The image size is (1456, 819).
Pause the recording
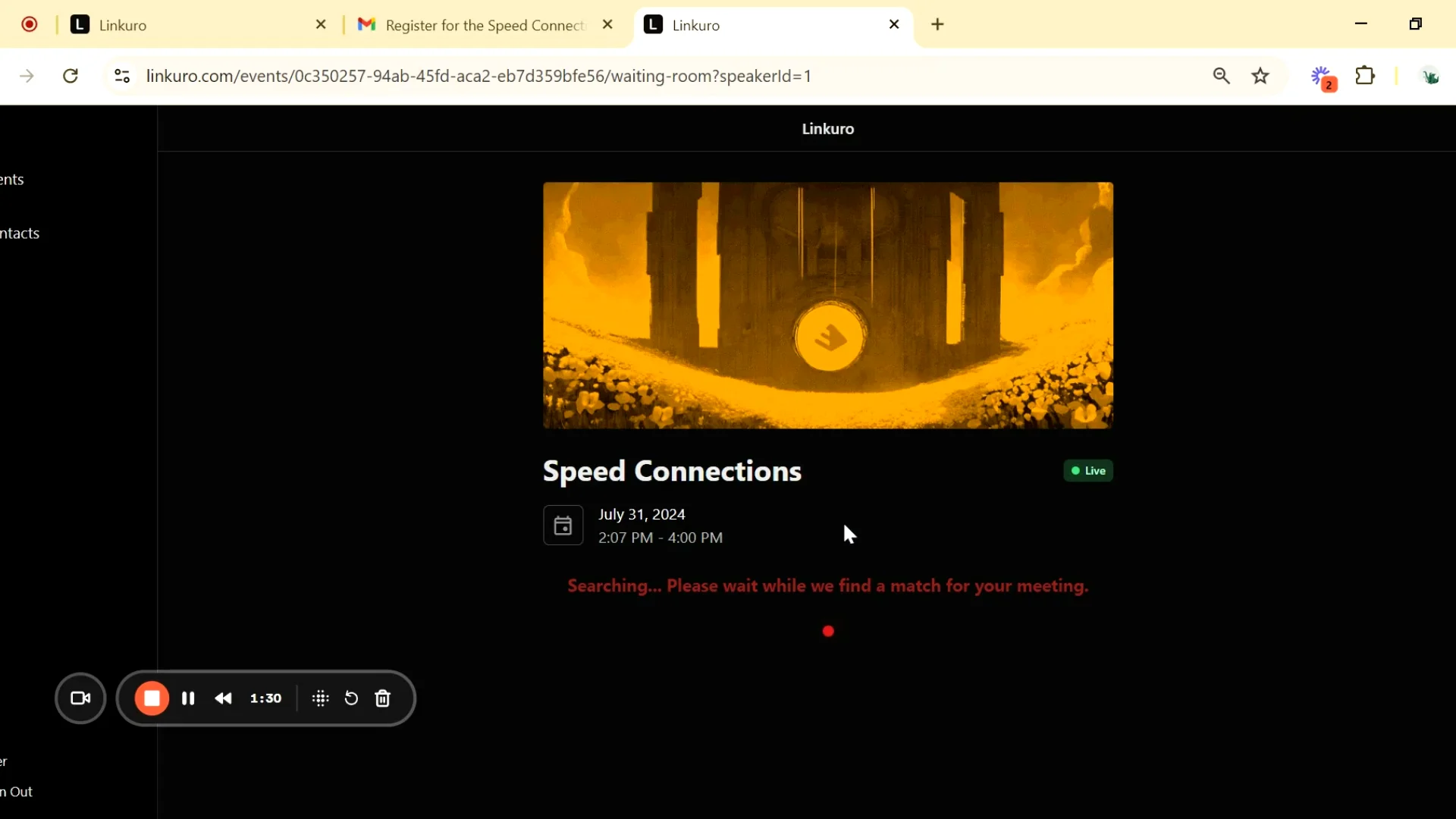click(x=188, y=698)
